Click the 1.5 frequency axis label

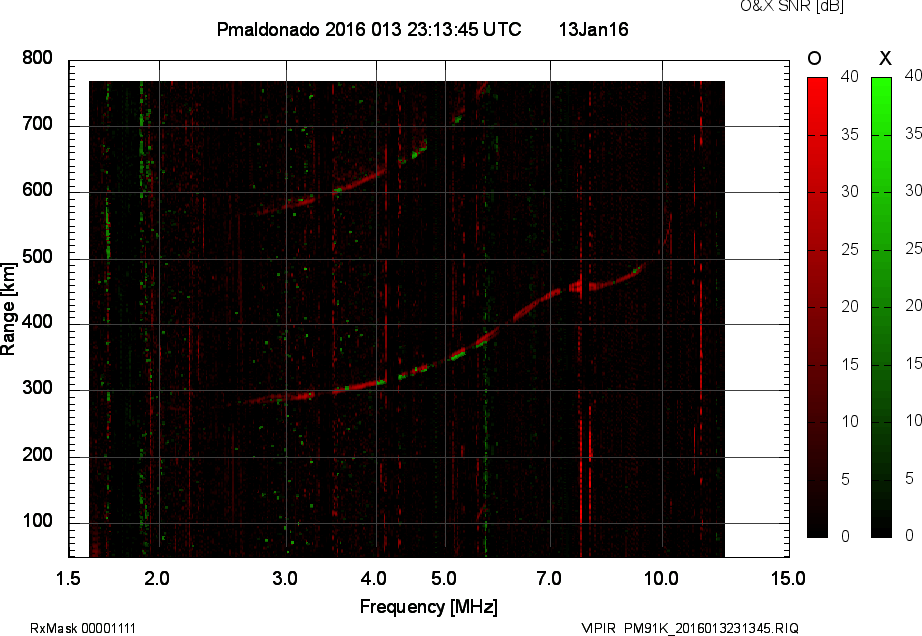click(68, 579)
